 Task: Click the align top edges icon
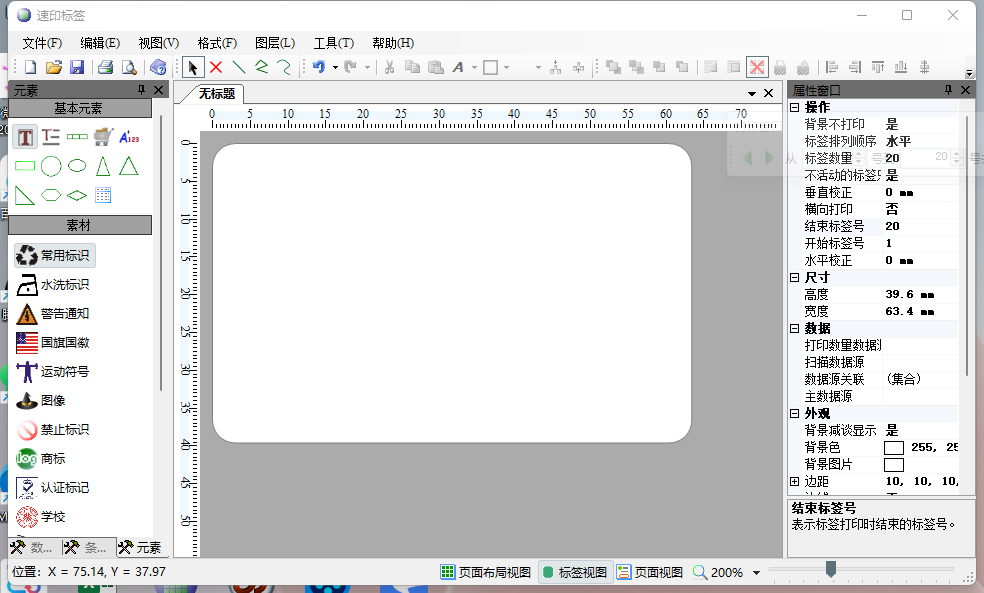pos(878,67)
